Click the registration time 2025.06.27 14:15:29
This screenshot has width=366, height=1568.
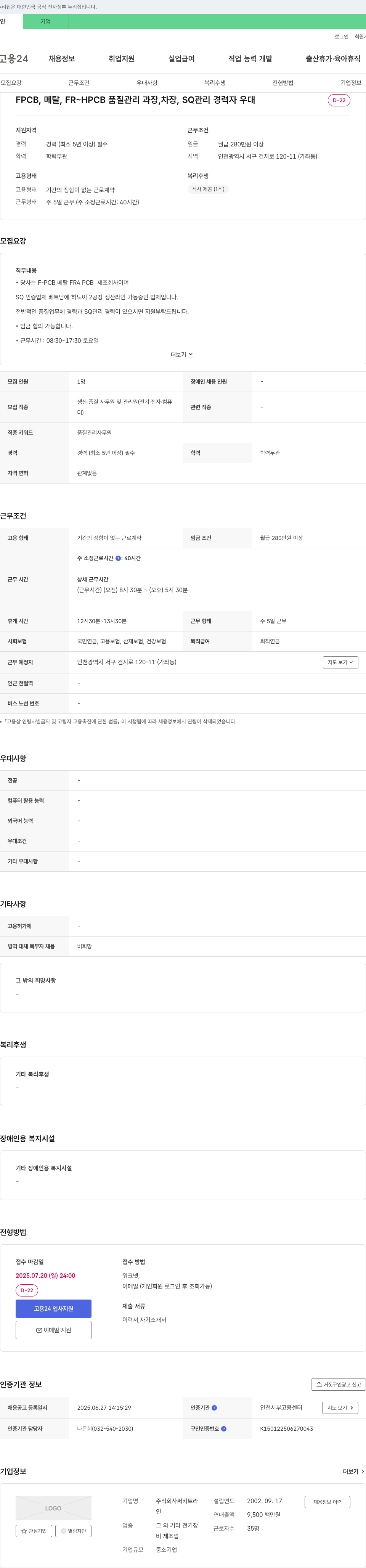point(104,1408)
